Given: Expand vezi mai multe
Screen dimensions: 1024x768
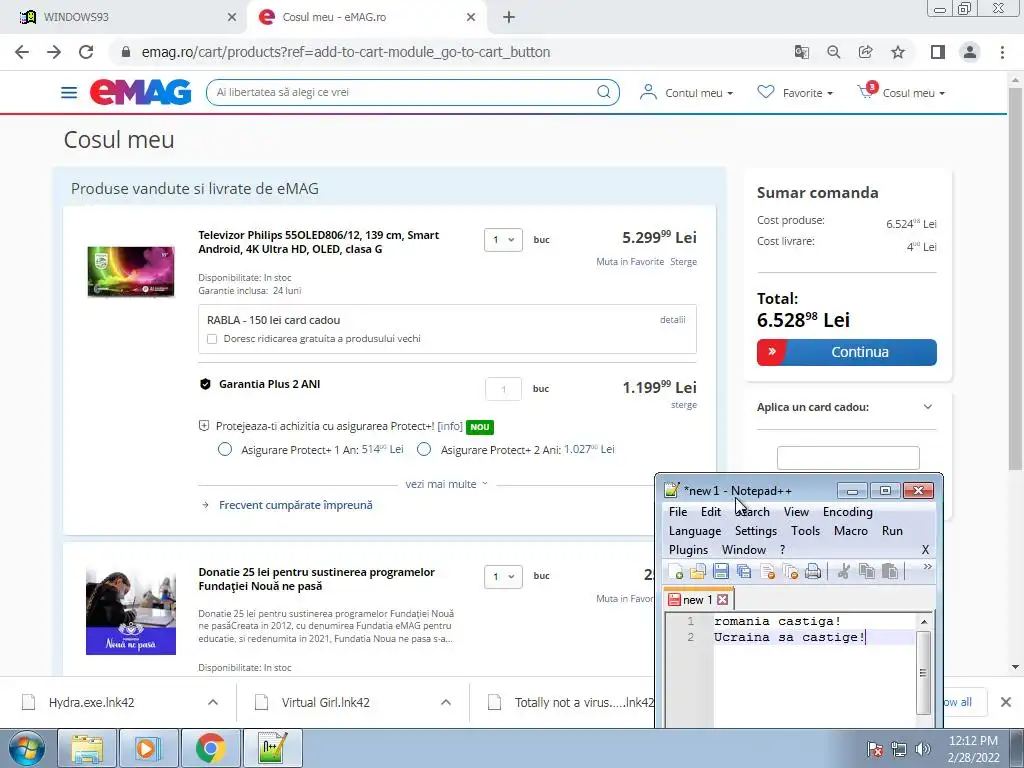Looking at the screenshot, I should (x=447, y=484).
